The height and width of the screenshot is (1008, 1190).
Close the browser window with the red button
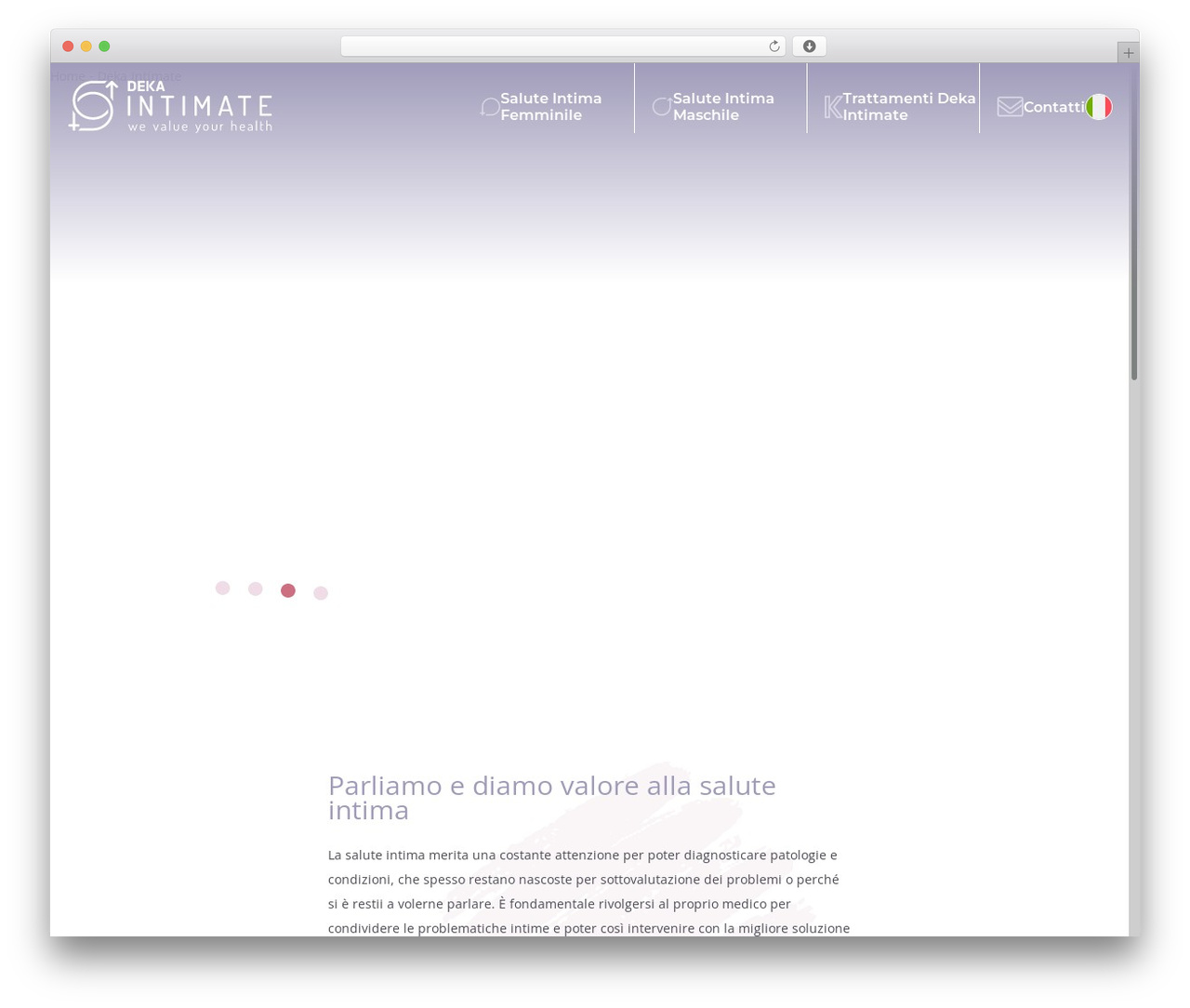point(68,46)
